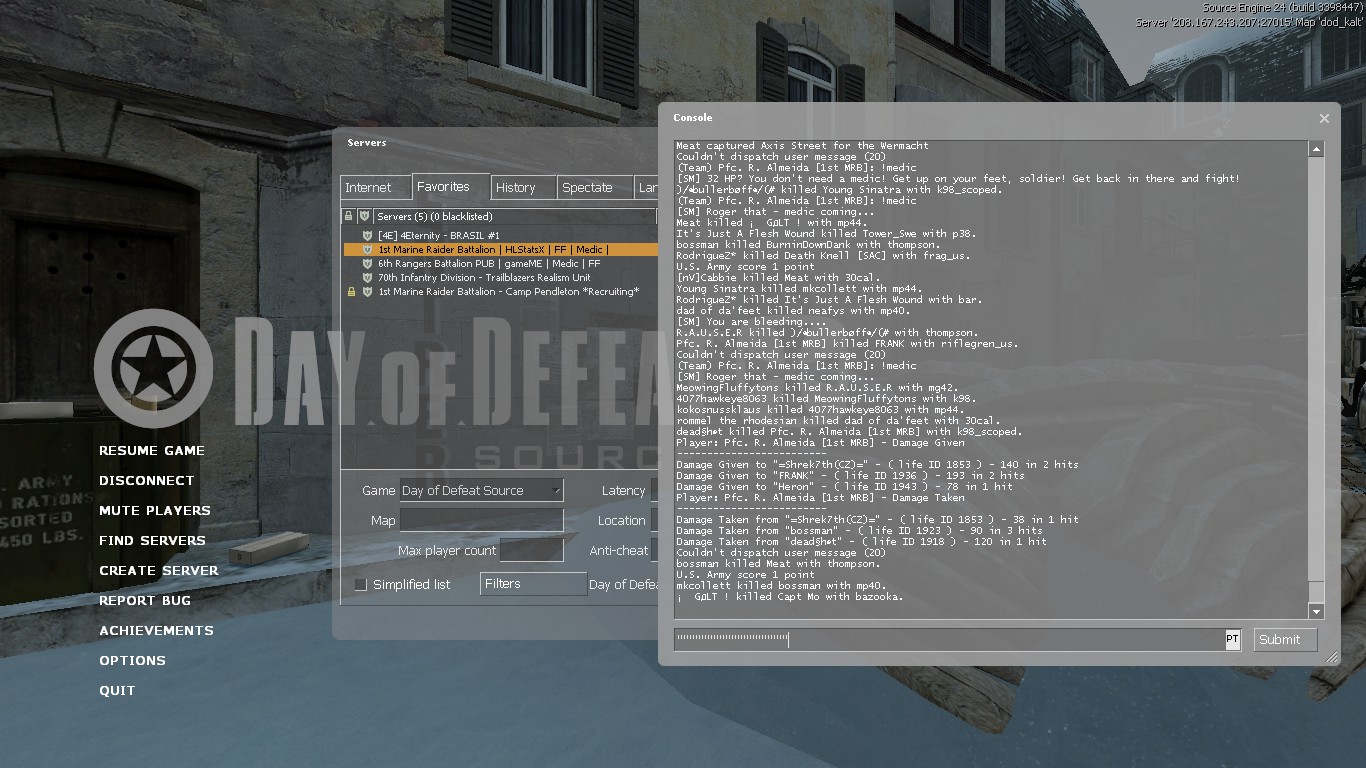Sort by Servers column header
Screen dimensions: 1366x768
pos(515,216)
